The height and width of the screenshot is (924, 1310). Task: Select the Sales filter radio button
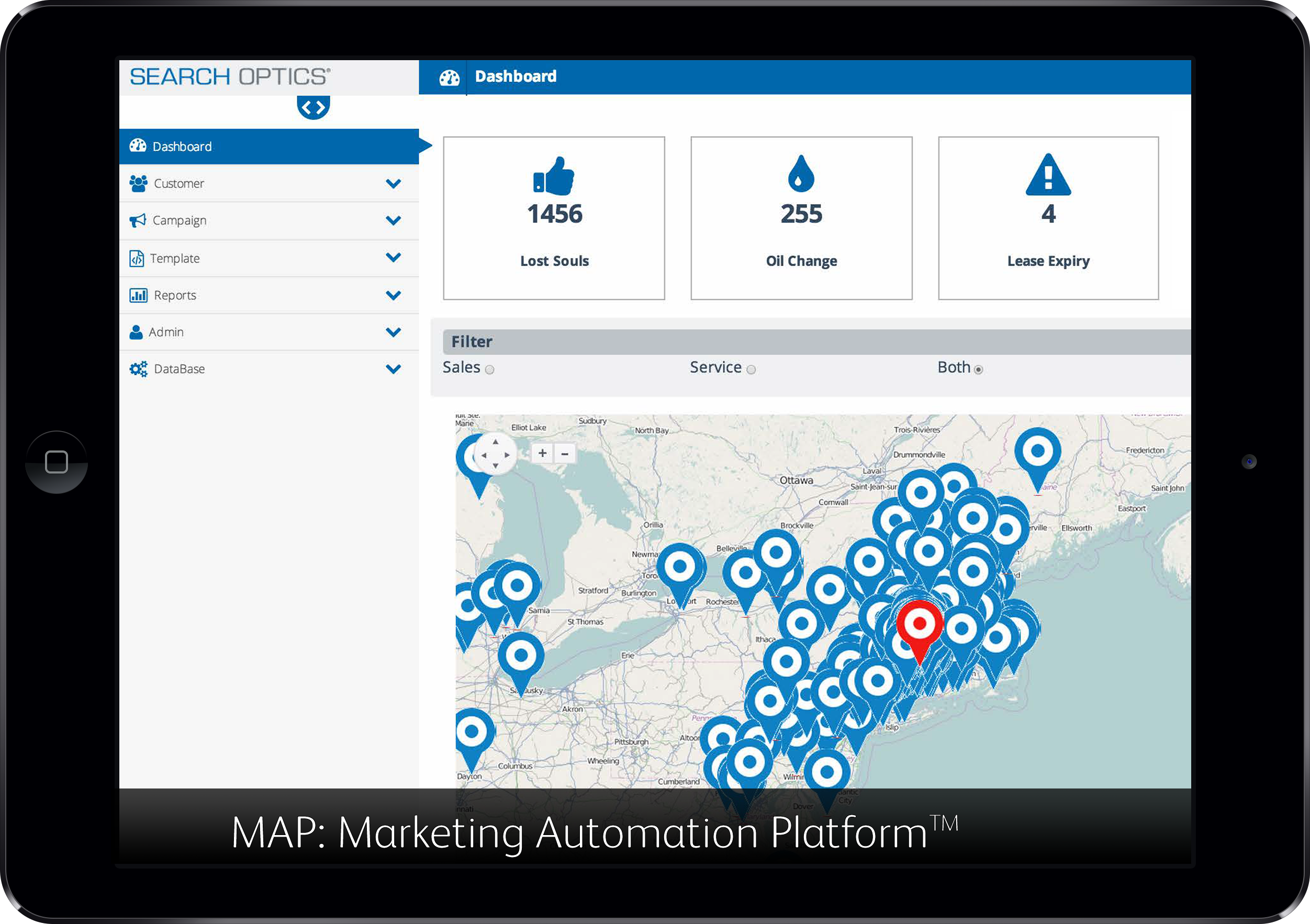(489, 369)
